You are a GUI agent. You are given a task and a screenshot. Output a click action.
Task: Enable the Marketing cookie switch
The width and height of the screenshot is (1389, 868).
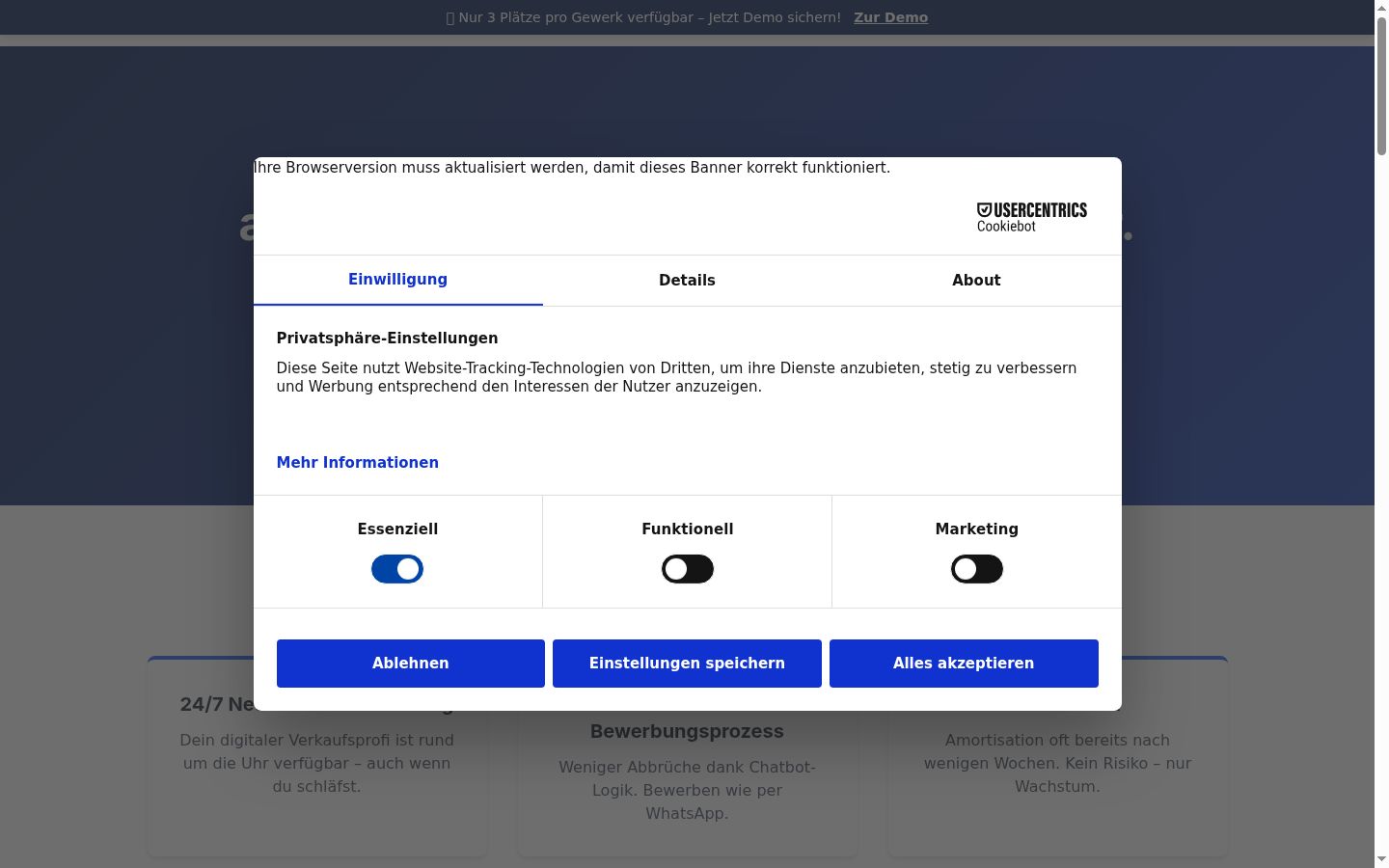(x=976, y=569)
